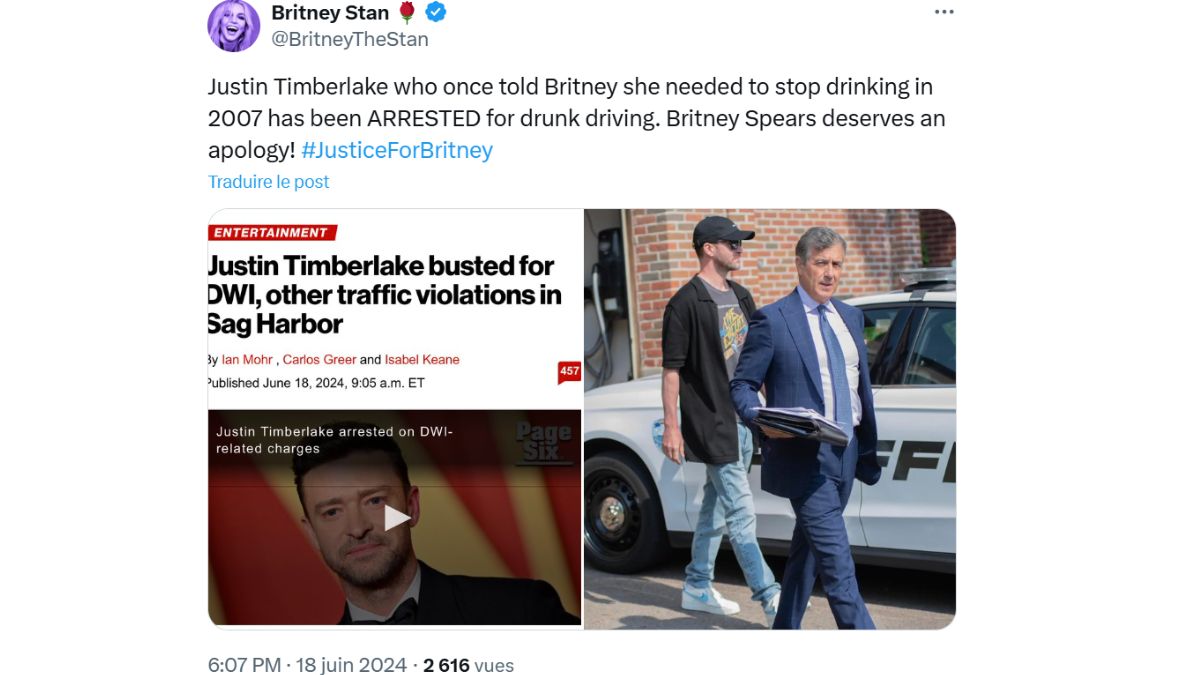The height and width of the screenshot is (675, 1200).
Task: Click the 'Justin Timberlake busted for DWI' headline
Action: [383, 295]
